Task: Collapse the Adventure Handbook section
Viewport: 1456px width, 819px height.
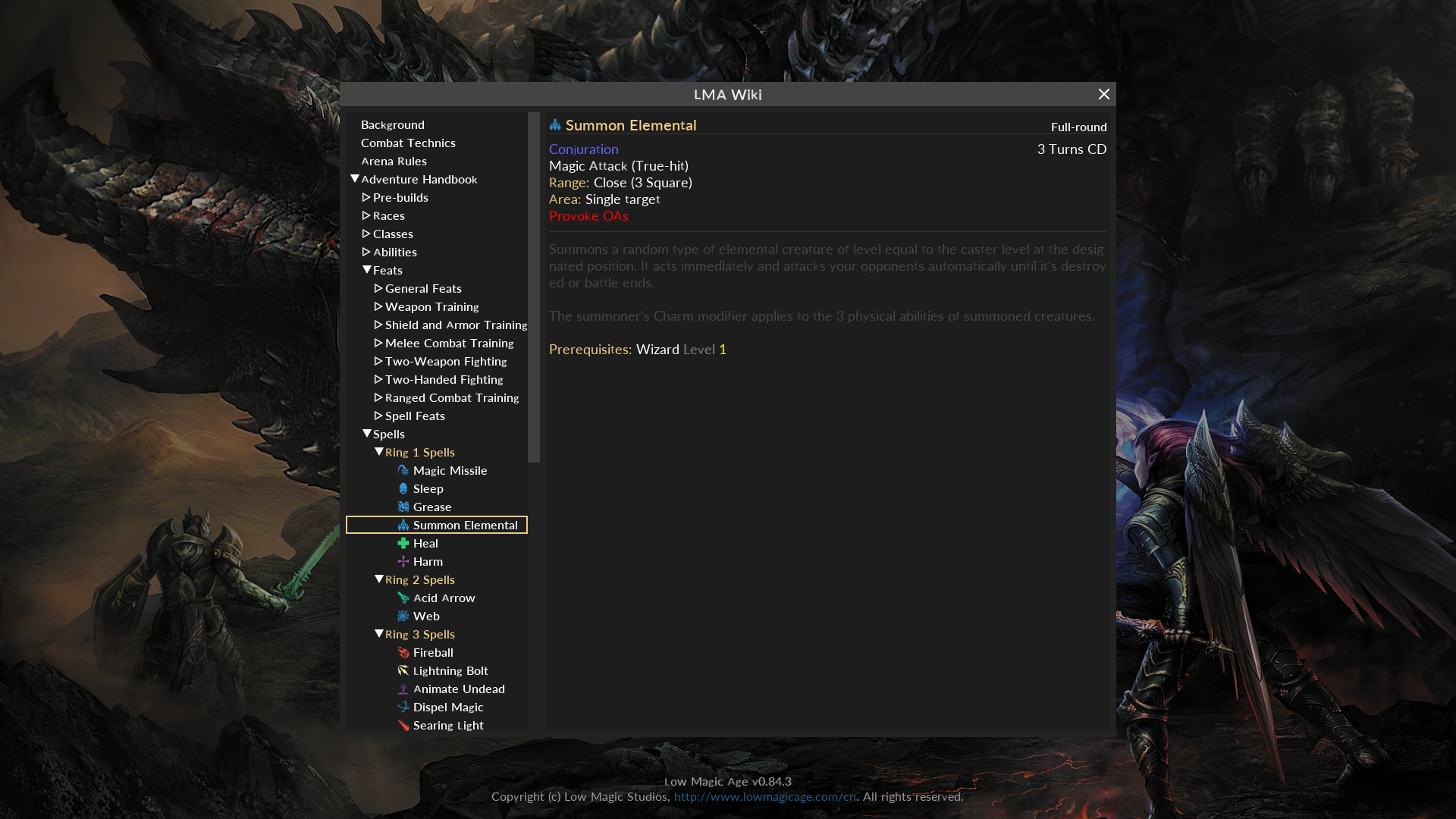Action: pyautogui.click(x=355, y=179)
